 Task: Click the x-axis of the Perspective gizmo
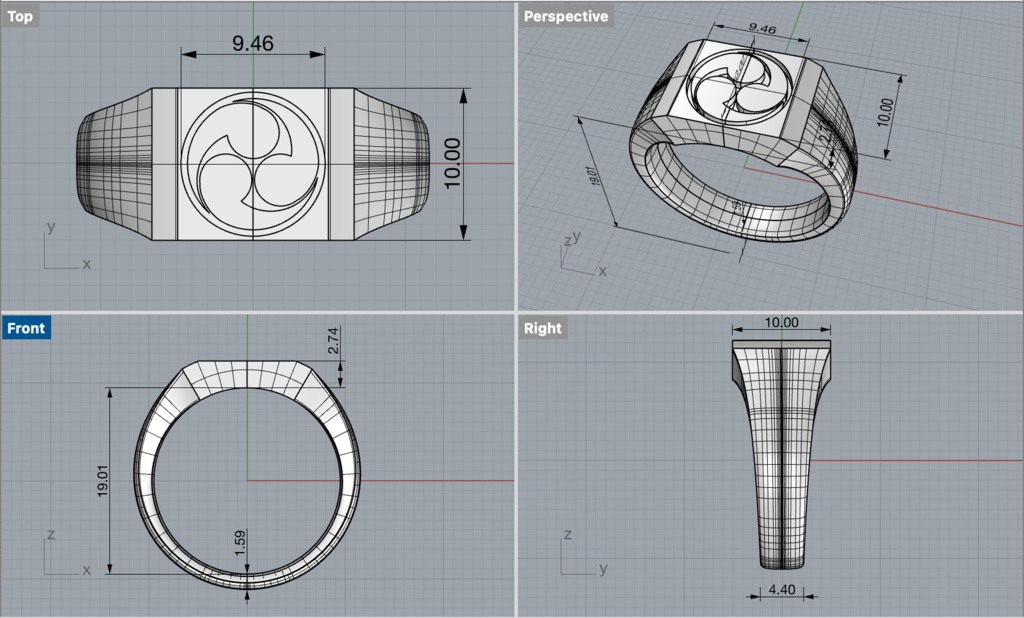coord(604,270)
